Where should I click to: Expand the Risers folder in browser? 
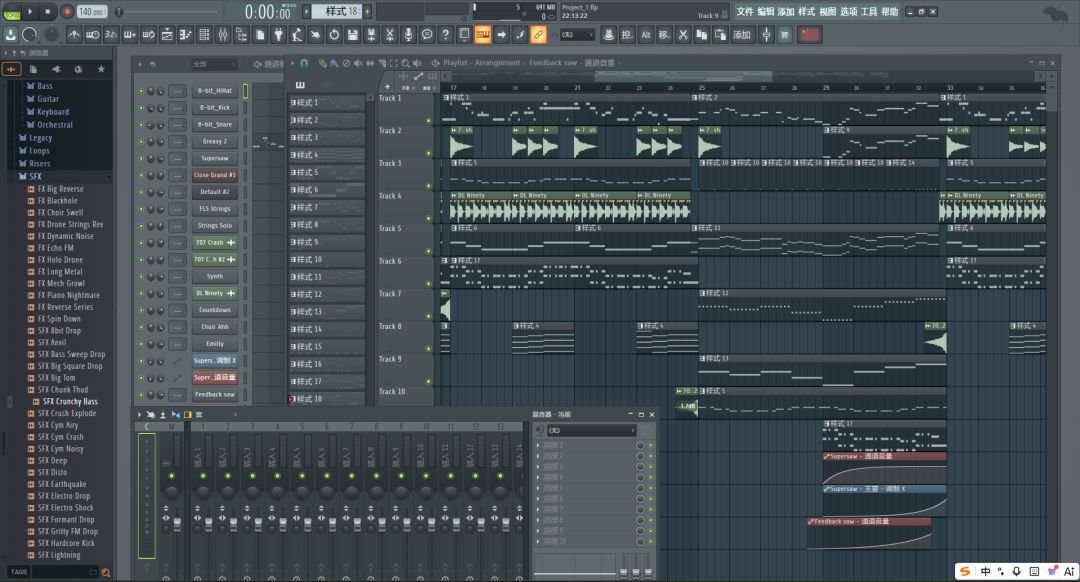click(39, 164)
